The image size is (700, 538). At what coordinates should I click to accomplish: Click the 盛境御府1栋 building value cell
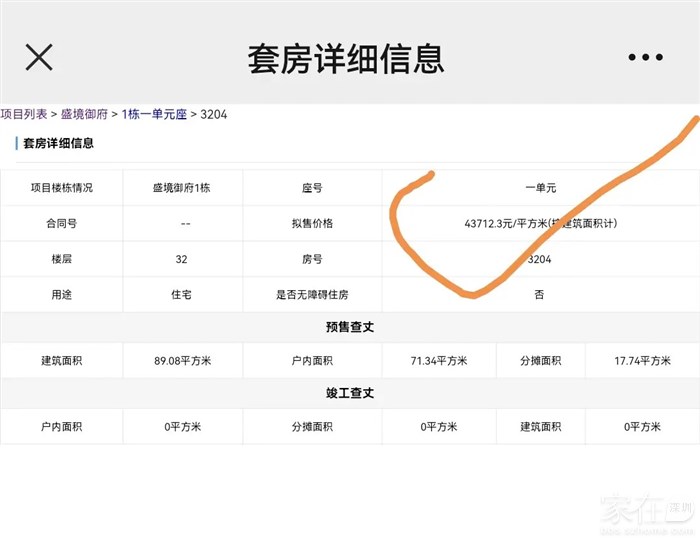coord(182,188)
